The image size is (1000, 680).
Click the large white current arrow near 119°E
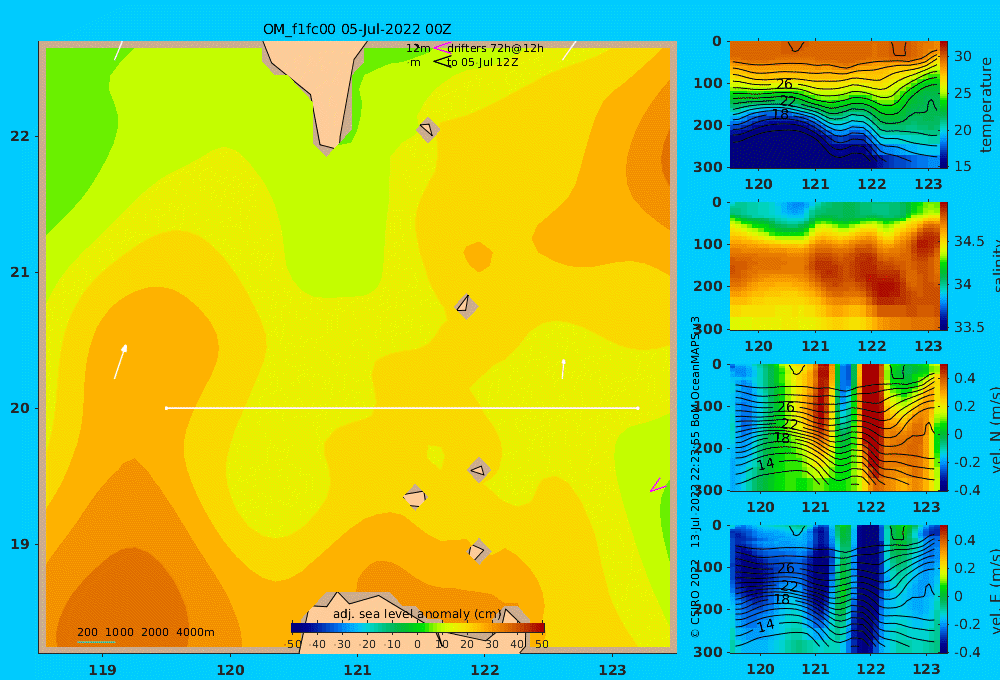121,362
